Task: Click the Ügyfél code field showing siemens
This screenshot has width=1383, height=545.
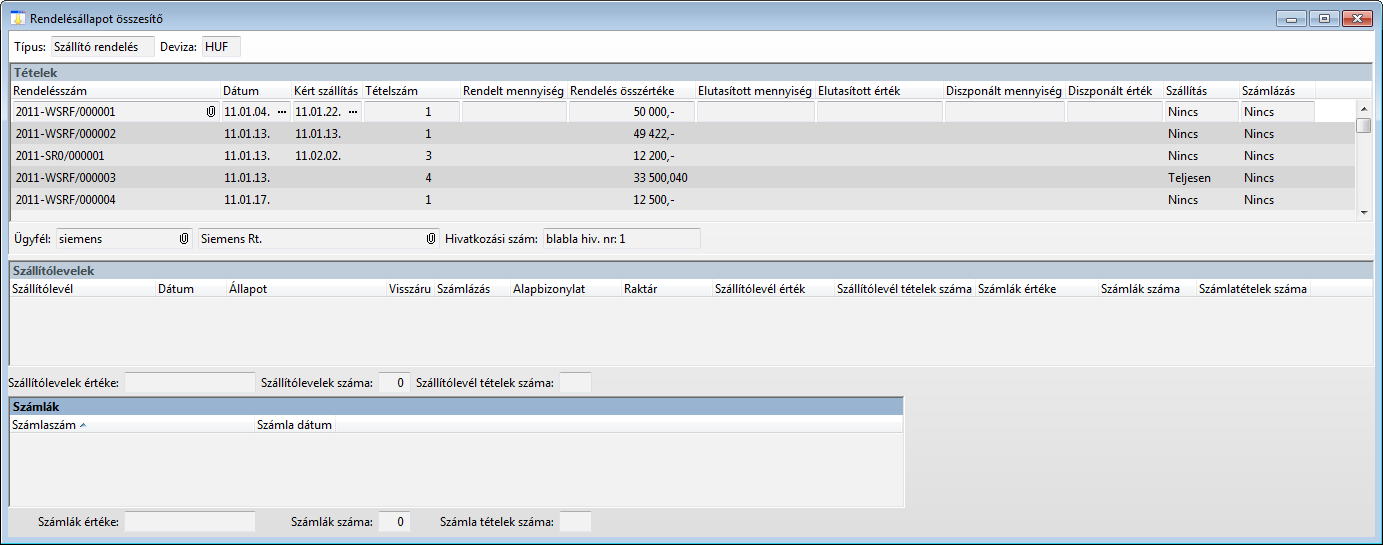Action: 124,239
